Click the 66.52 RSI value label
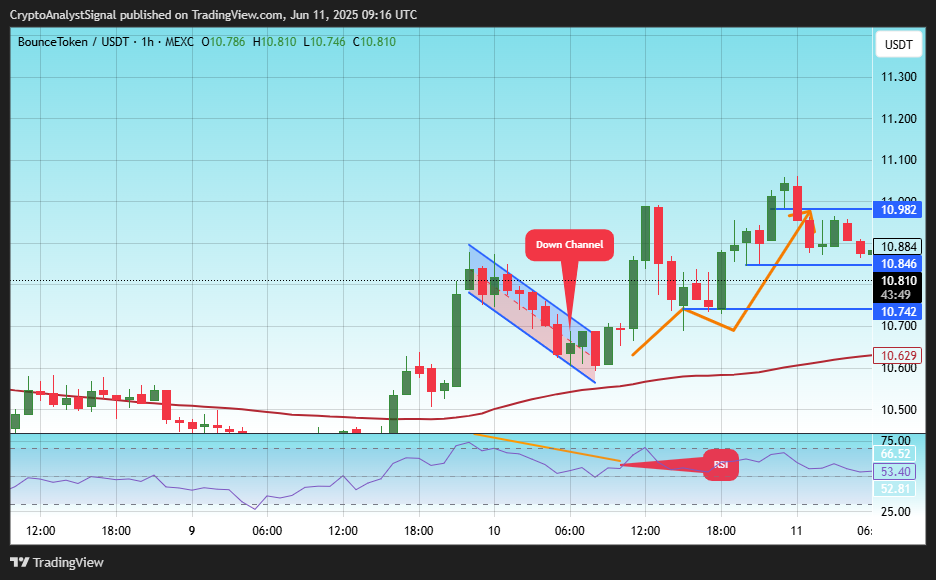This screenshot has height=580, width=936. [895, 454]
